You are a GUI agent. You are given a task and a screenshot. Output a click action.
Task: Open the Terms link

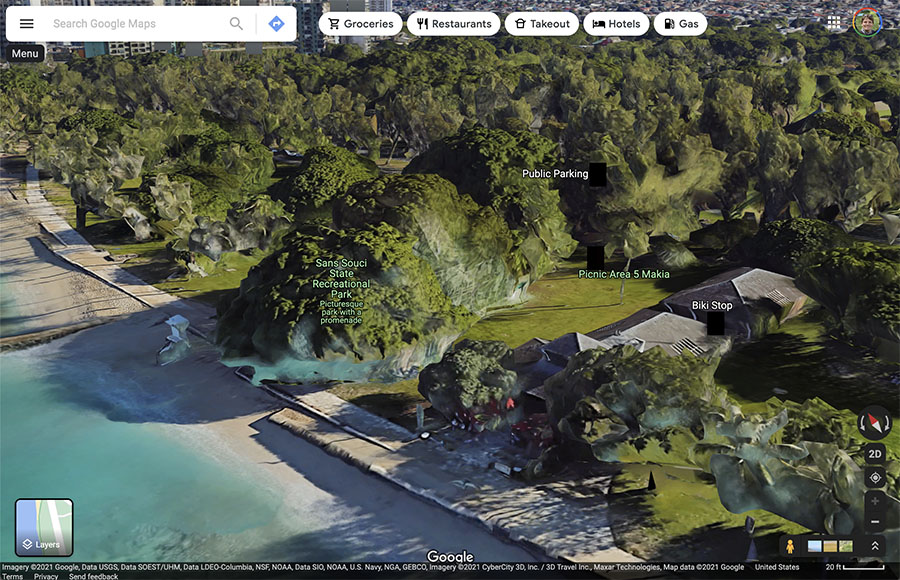(12, 576)
